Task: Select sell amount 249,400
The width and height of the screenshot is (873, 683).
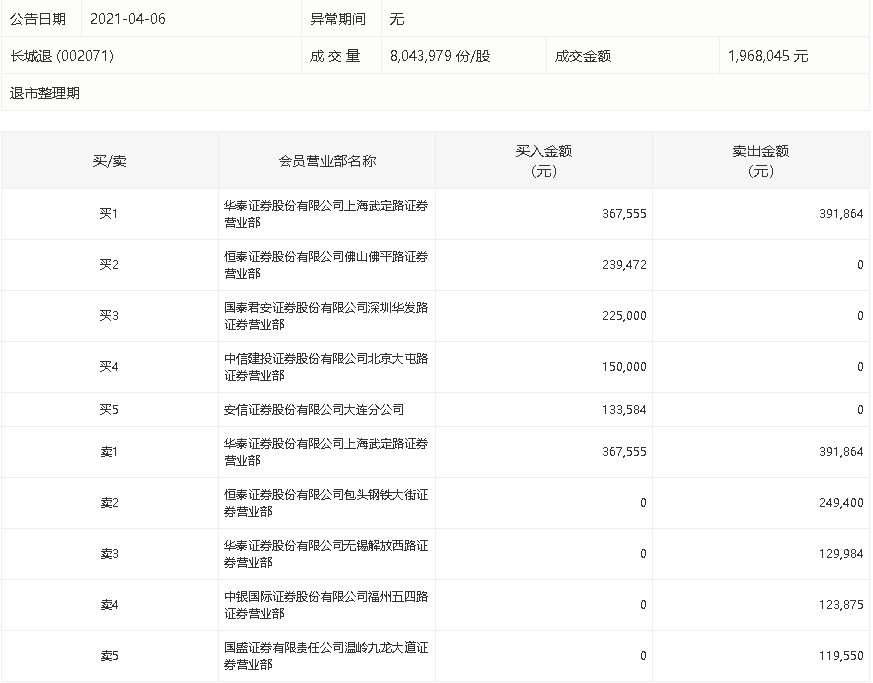Action: click(841, 503)
